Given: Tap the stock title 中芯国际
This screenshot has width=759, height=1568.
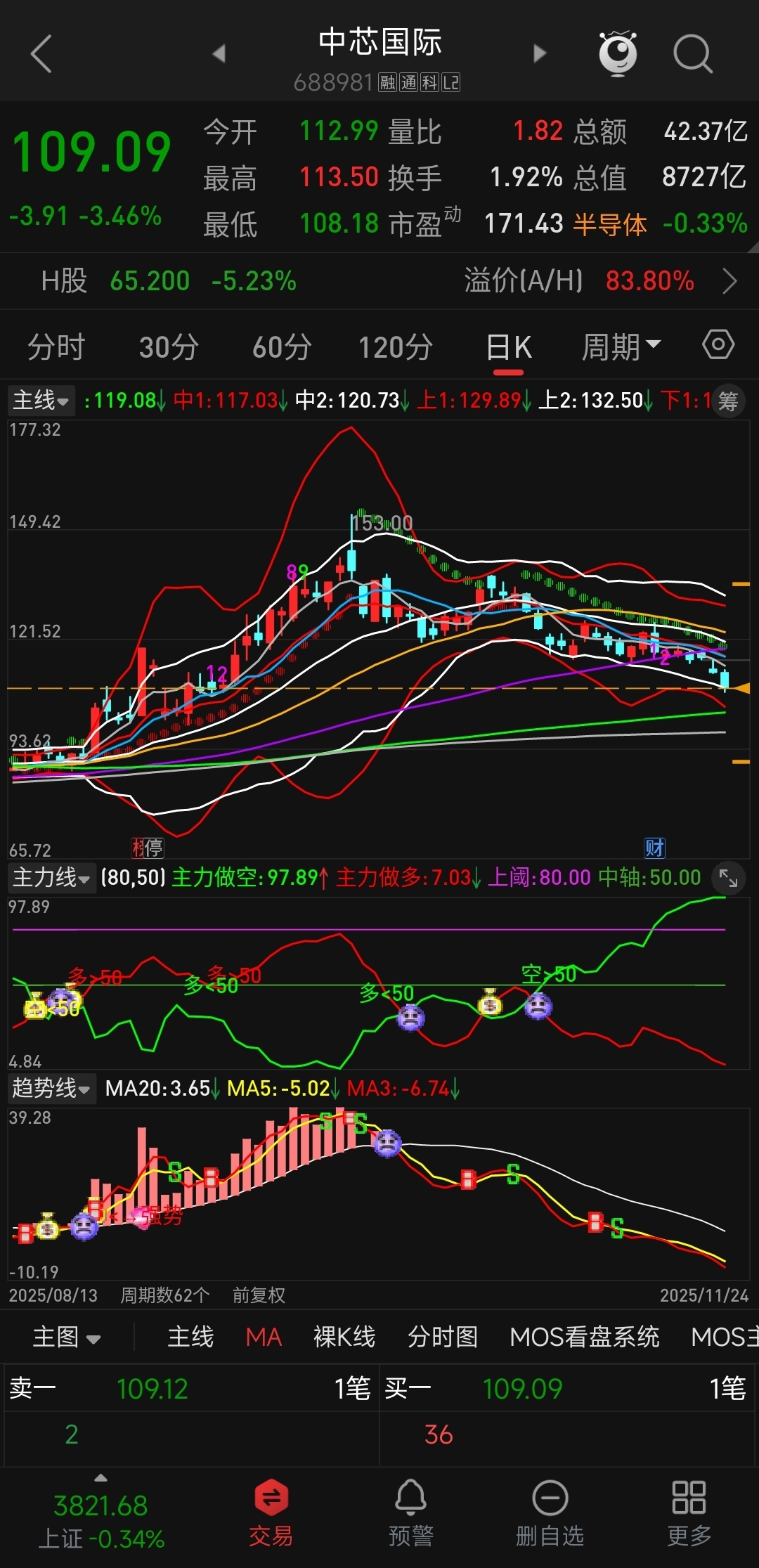Looking at the screenshot, I should [379, 42].
